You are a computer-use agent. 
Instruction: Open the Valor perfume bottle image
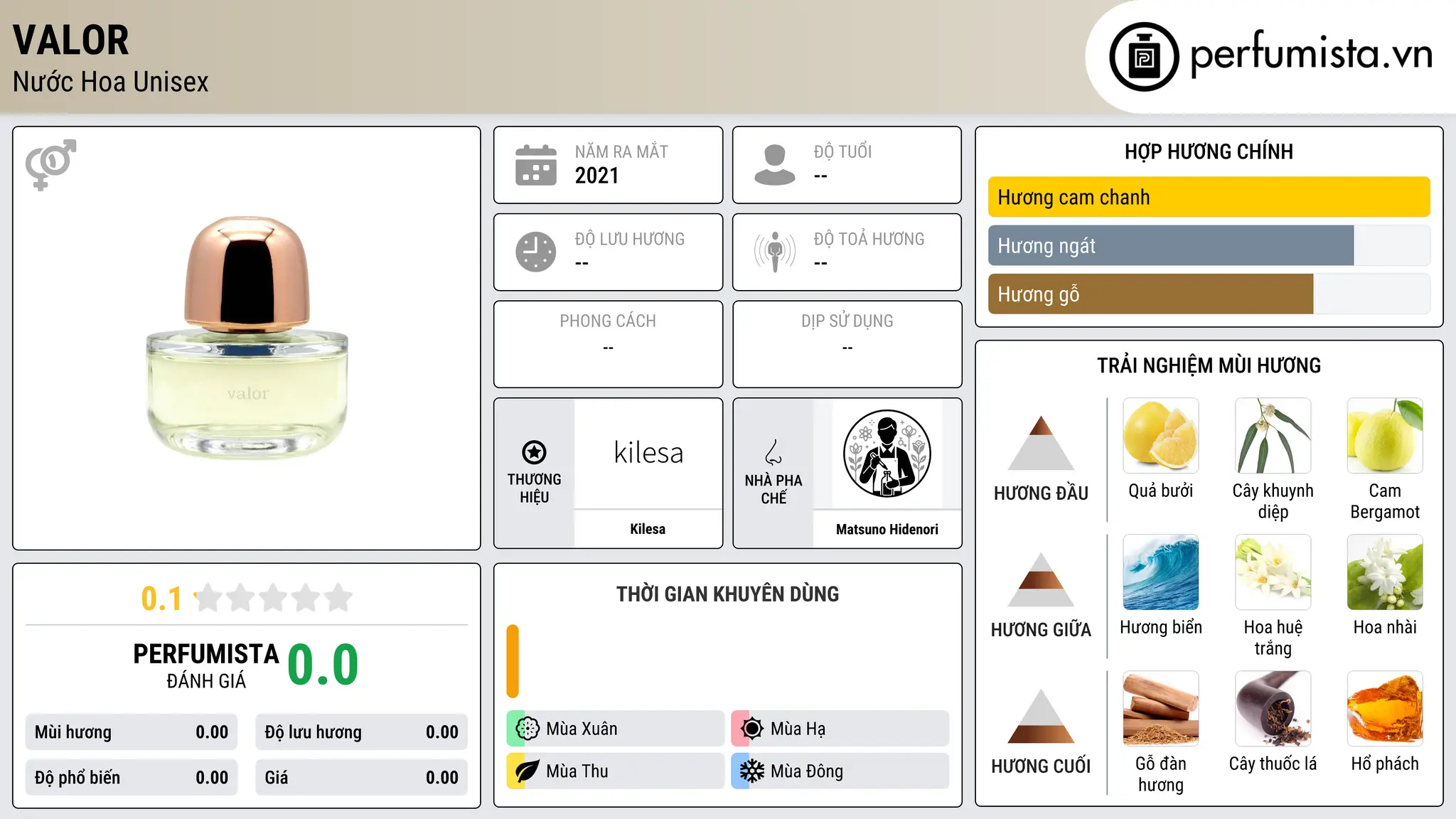coord(247,338)
